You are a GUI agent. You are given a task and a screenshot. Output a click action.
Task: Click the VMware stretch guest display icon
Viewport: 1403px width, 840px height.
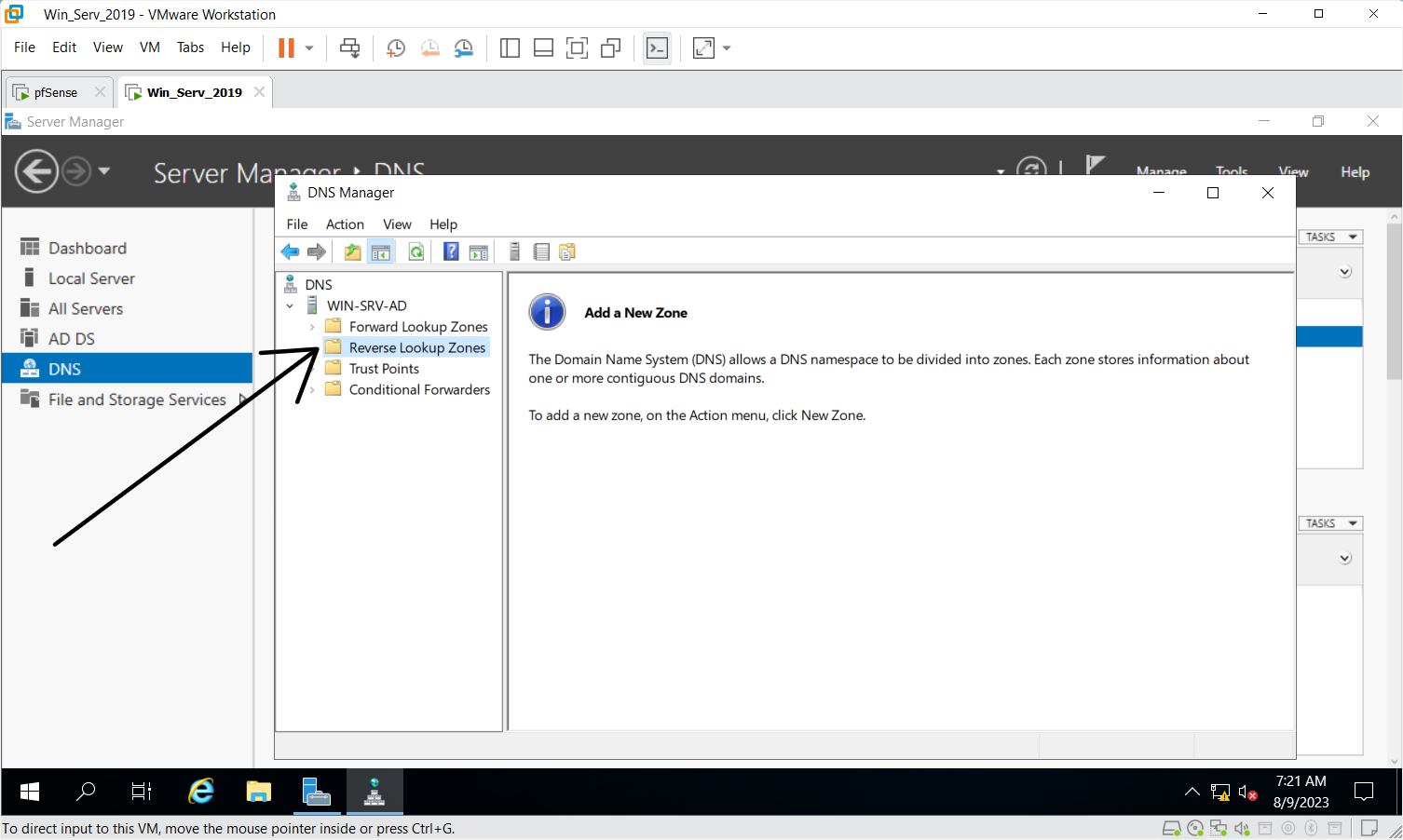point(704,47)
